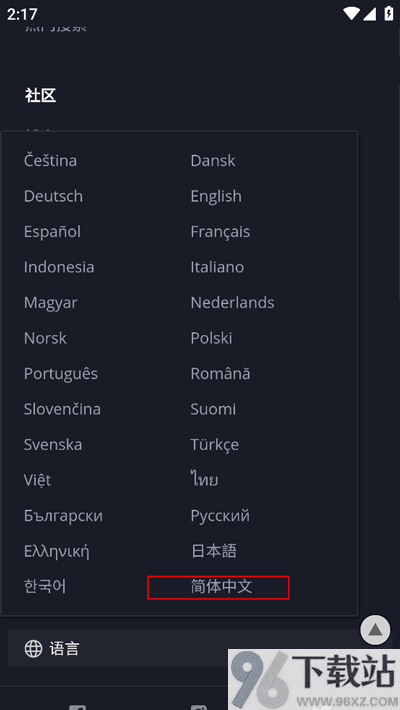
Task: Pick Italiano from the list
Action: (217, 267)
